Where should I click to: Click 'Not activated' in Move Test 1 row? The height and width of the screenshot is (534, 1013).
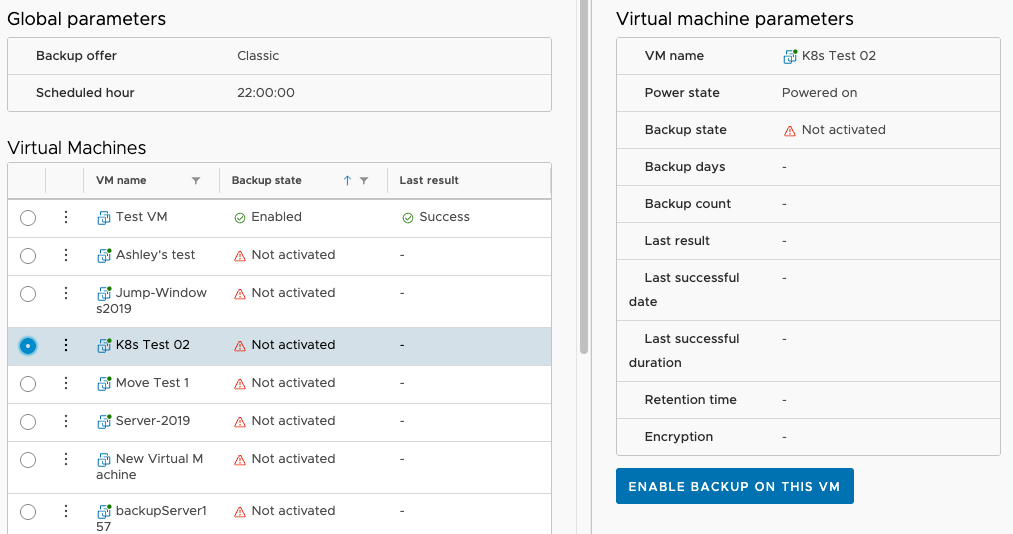[293, 382]
